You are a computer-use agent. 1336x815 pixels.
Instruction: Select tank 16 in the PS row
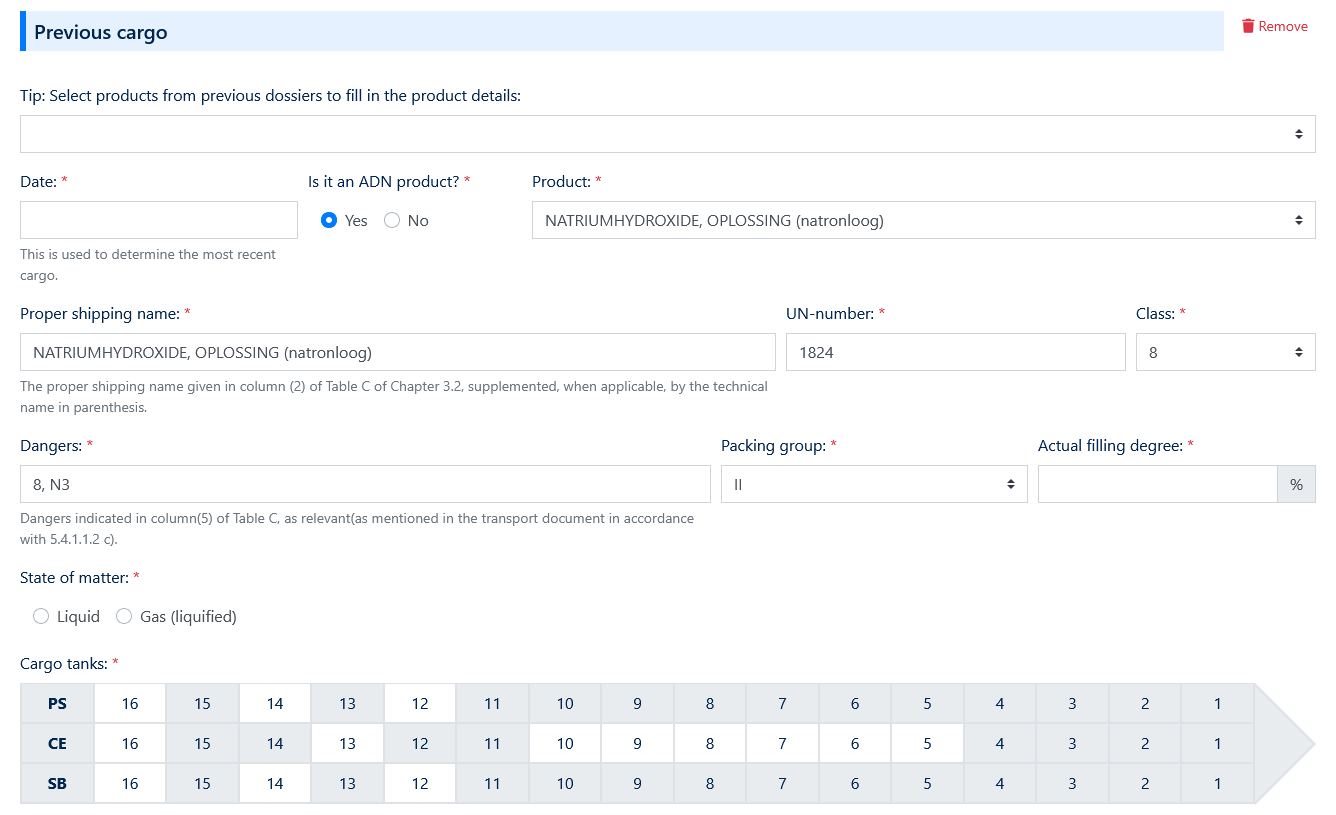pyautogui.click(x=129, y=703)
